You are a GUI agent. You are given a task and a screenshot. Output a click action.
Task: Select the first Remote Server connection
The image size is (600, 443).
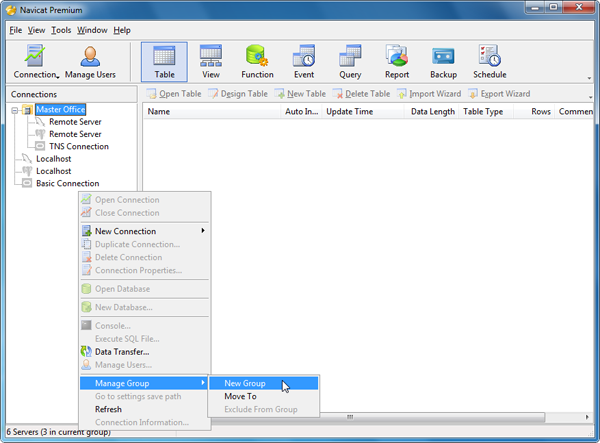click(x=75, y=122)
